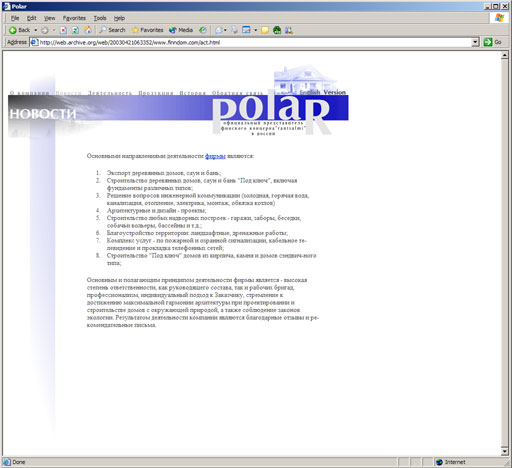Click the Stop loading icon
The width and height of the screenshot is (512, 468).
point(63,30)
